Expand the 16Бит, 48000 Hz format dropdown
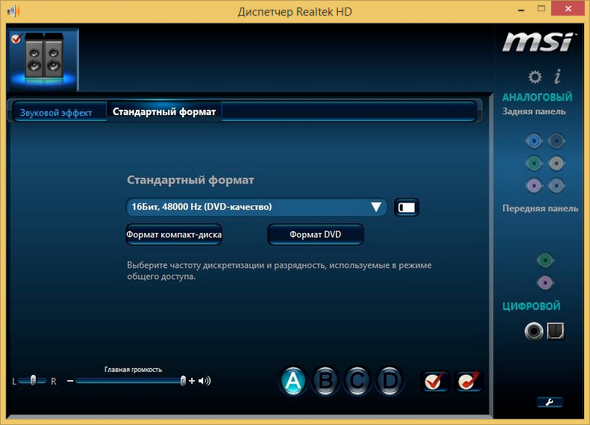This screenshot has height=425, width=590. click(256, 207)
